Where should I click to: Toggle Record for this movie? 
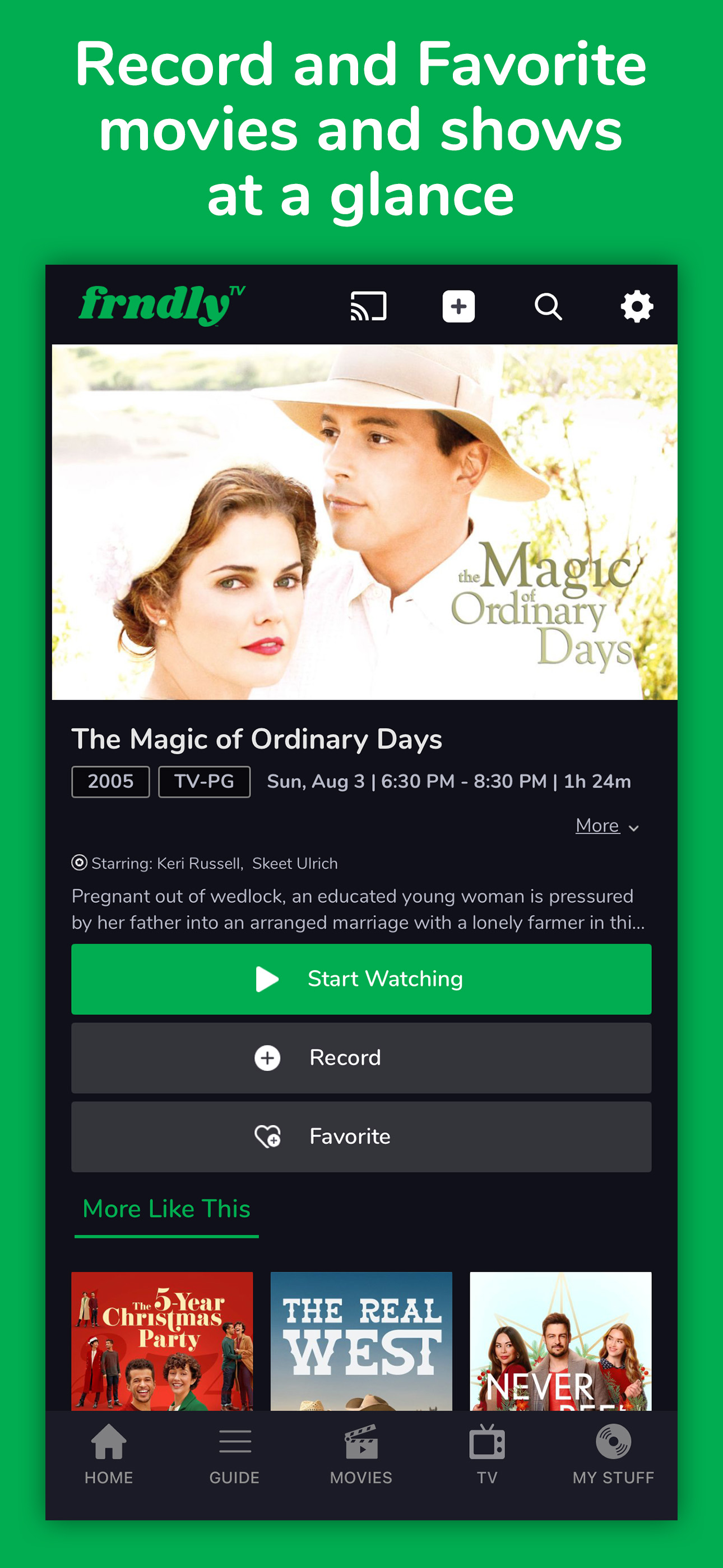coord(361,1058)
